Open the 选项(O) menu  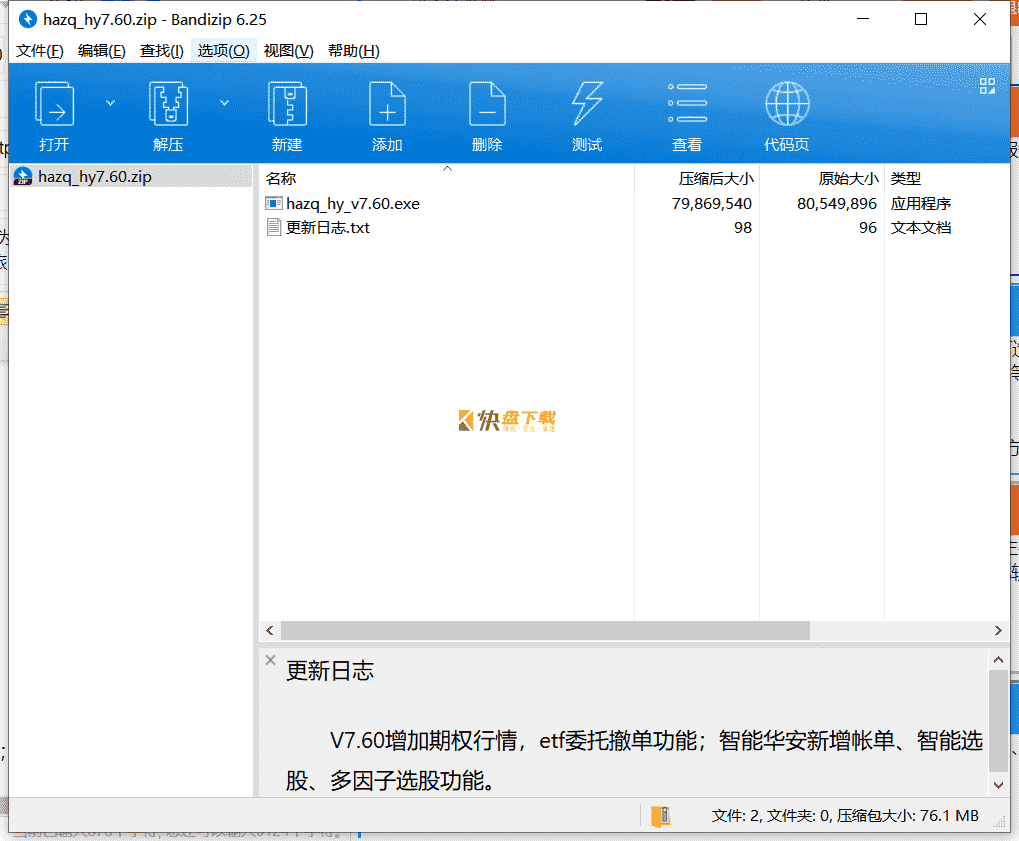click(x=223, y=51)
